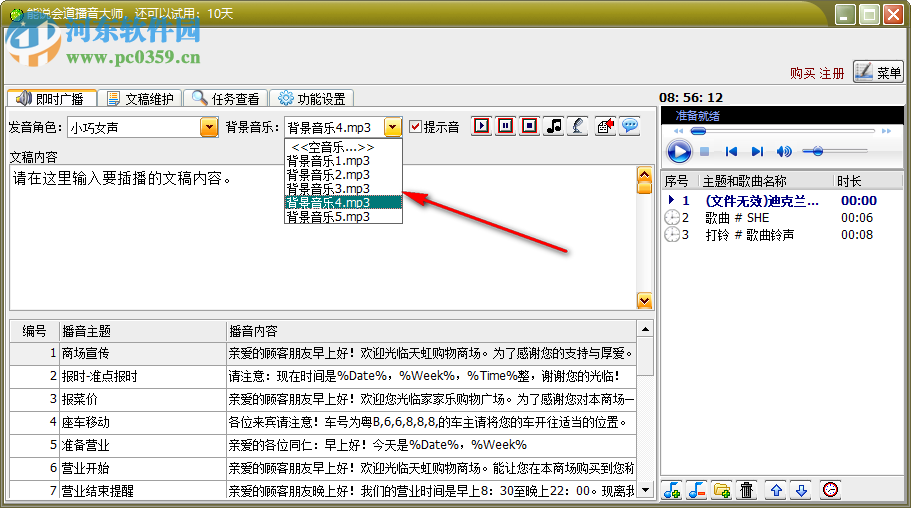The width and height of the screenshot is (911, 508).
Task: Mute the media player volume
Action: (x=784, y=152)
